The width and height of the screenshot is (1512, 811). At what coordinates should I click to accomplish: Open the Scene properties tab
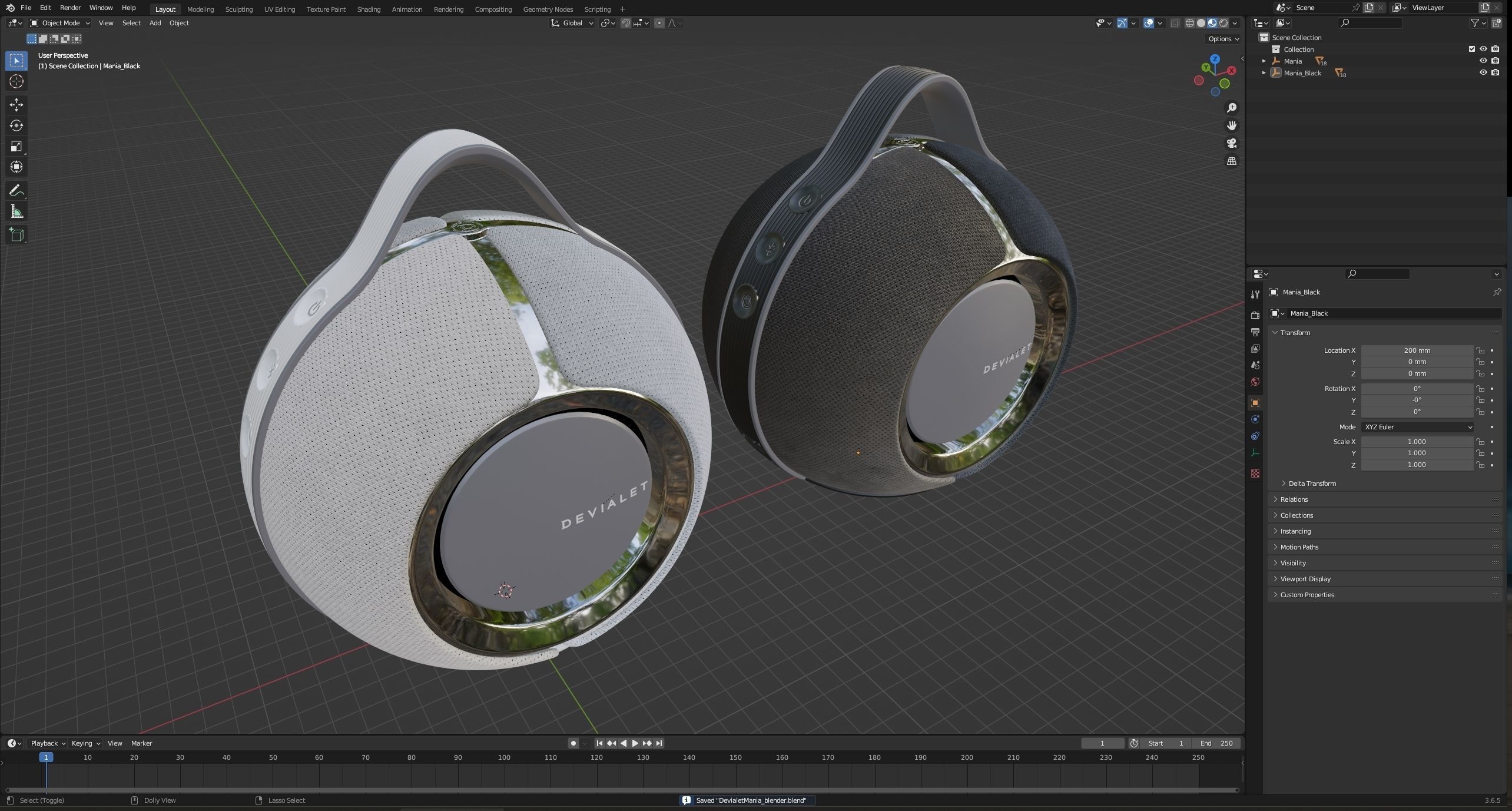pyautogui.click(x=1255, y=365)
